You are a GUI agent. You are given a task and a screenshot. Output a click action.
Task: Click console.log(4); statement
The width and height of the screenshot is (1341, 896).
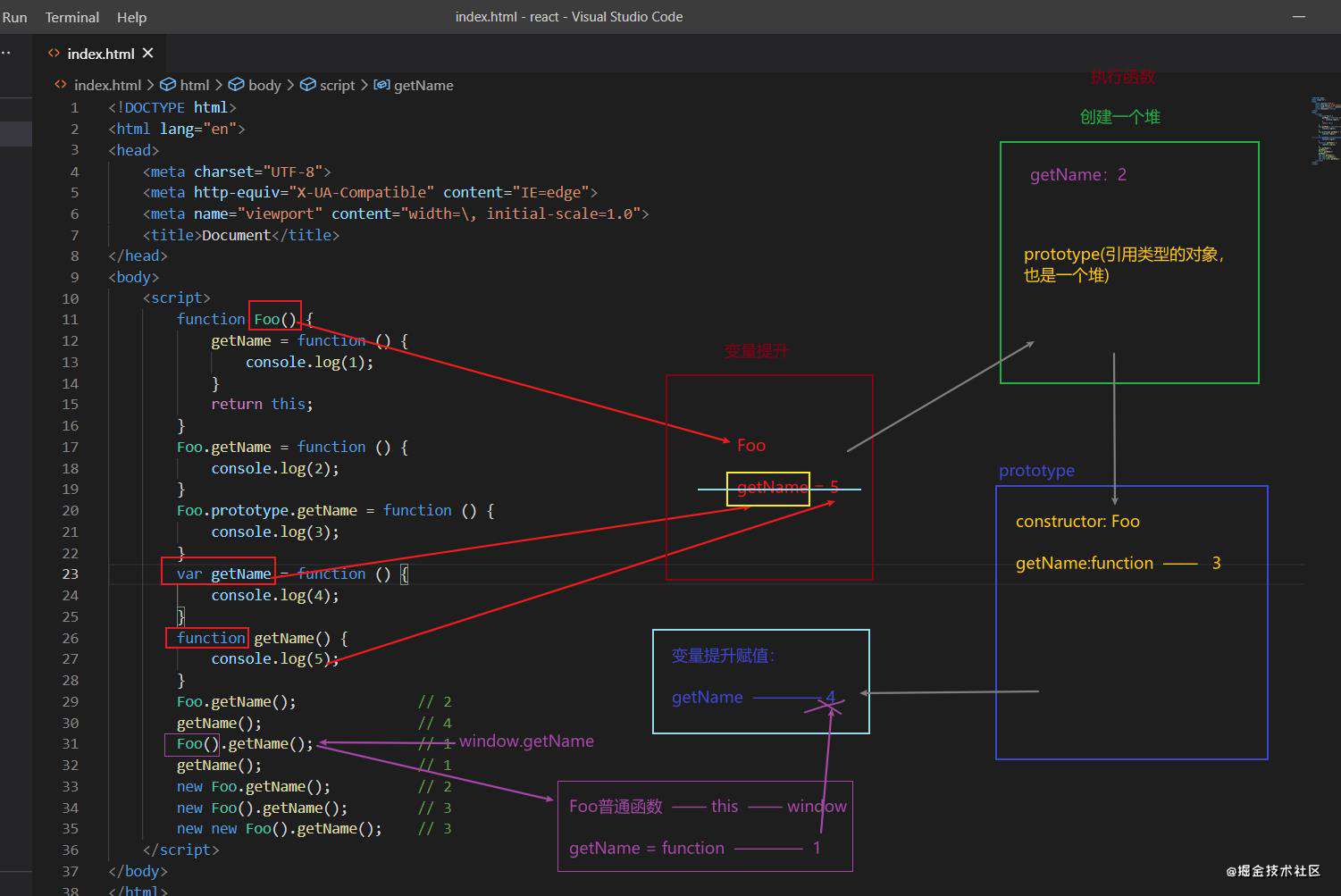[275, 595]
